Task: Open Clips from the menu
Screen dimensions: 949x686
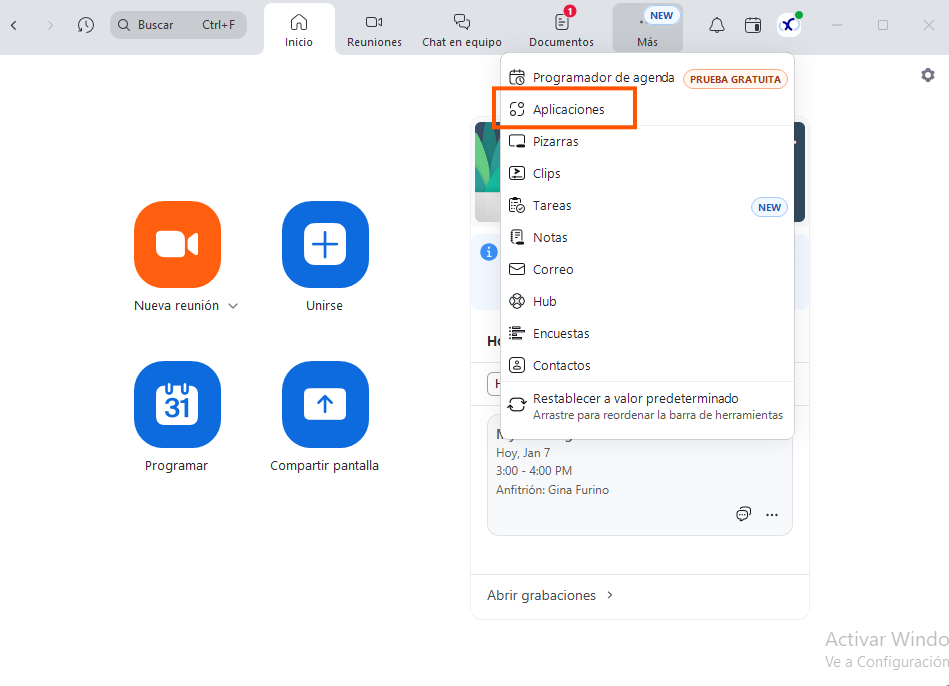Action: coord(648,174)
